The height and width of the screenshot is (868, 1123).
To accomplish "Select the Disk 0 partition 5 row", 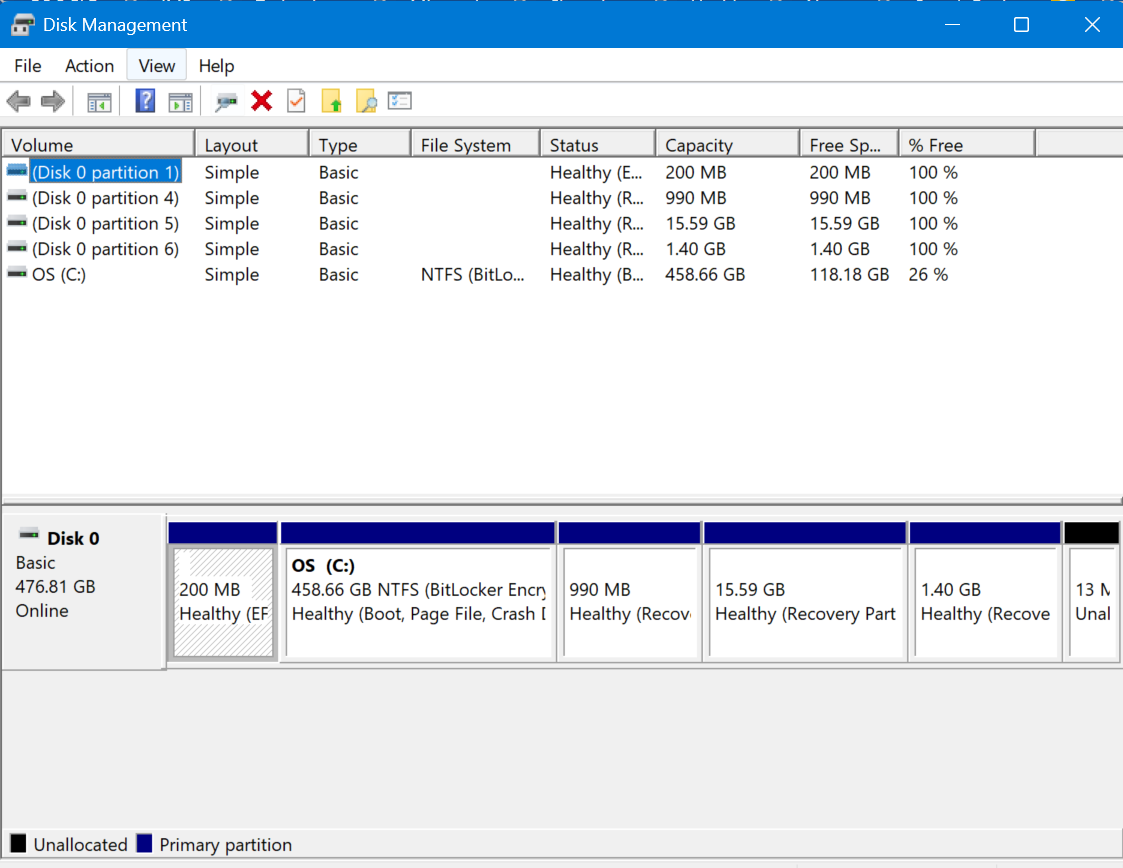I will tap(97, 223).
